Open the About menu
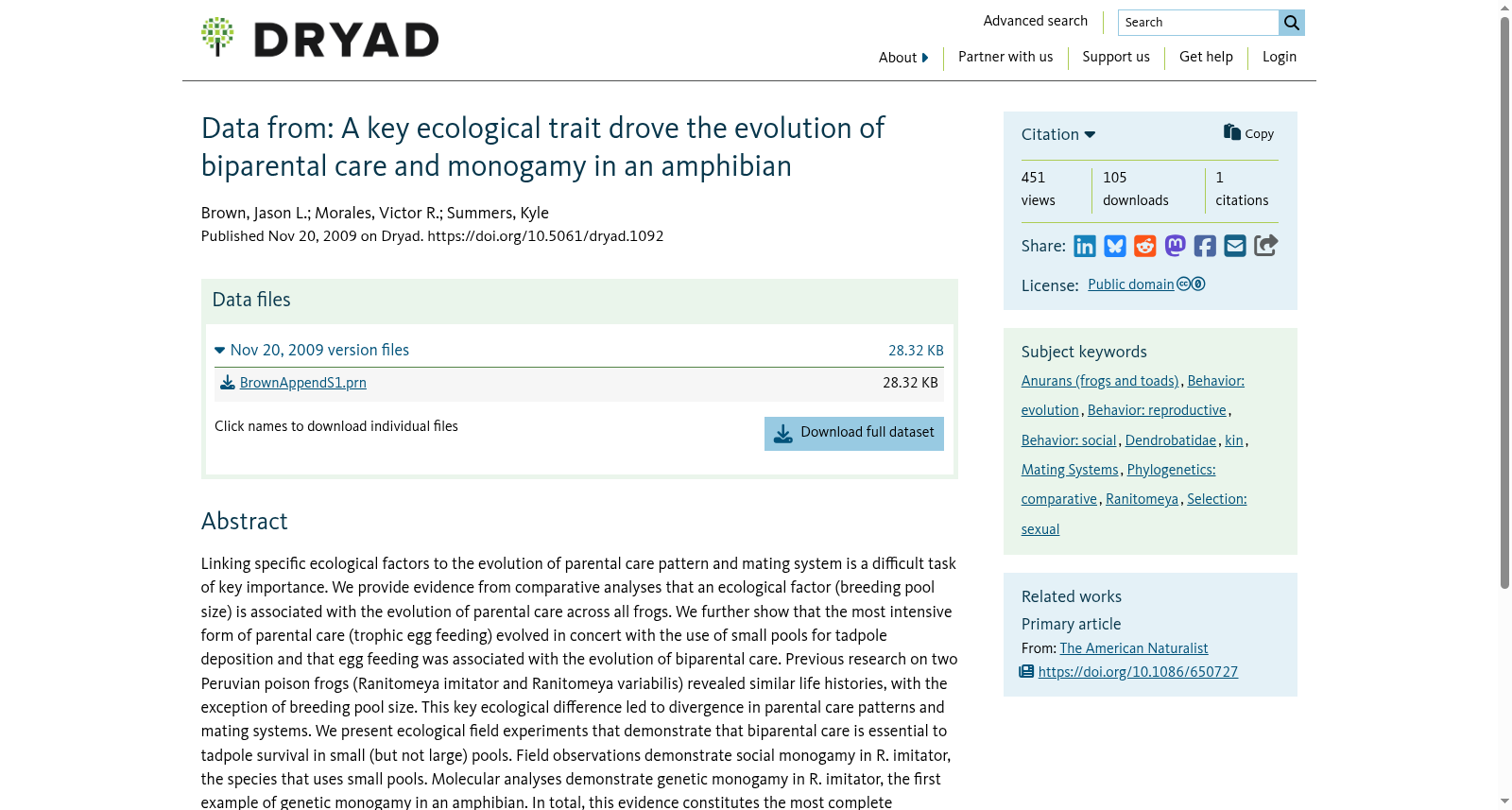Viewport: 1512px width, 810px height. click(903, 58)
